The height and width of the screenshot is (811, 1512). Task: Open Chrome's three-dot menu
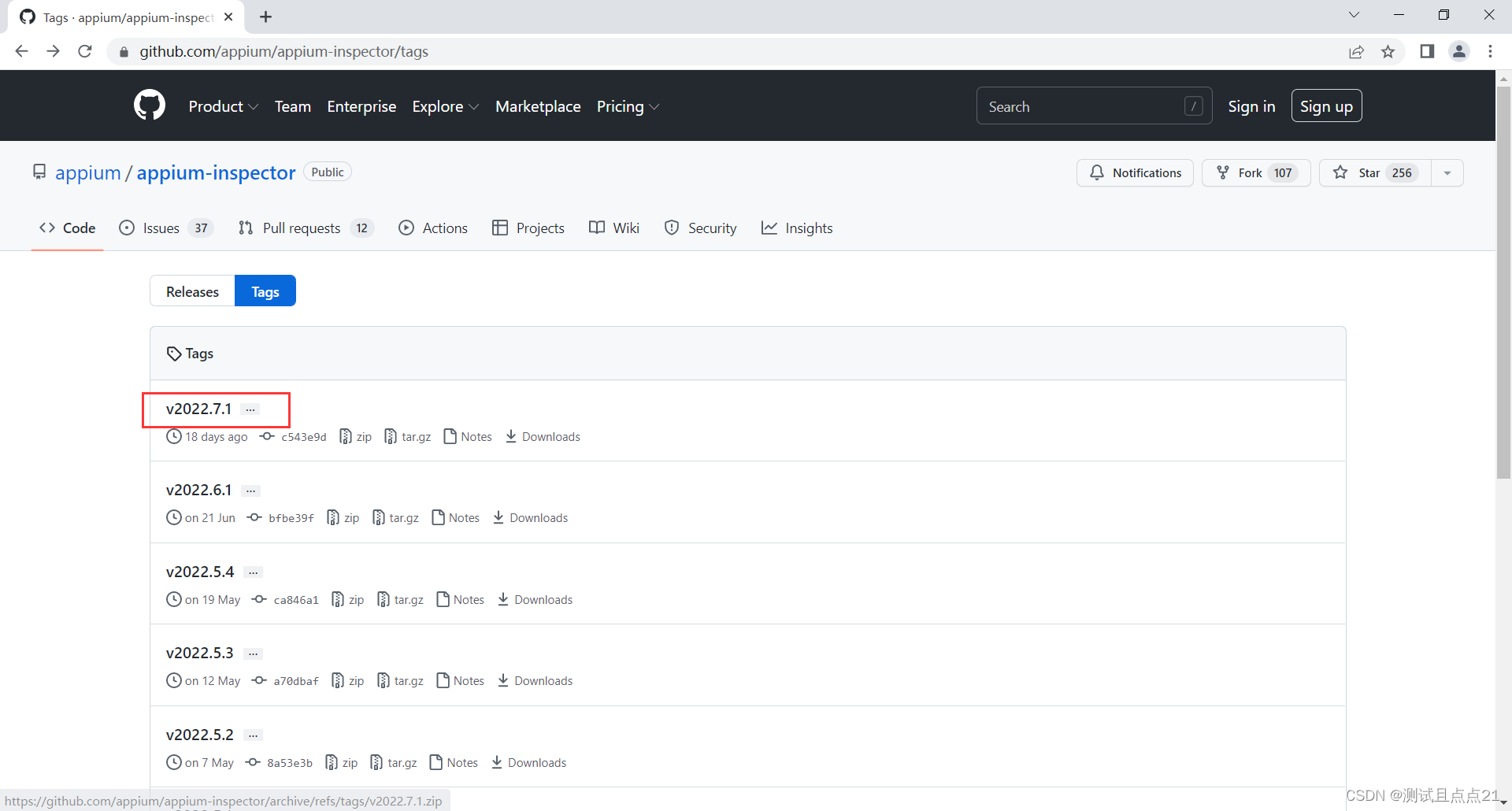click(x=1490, y=51)
